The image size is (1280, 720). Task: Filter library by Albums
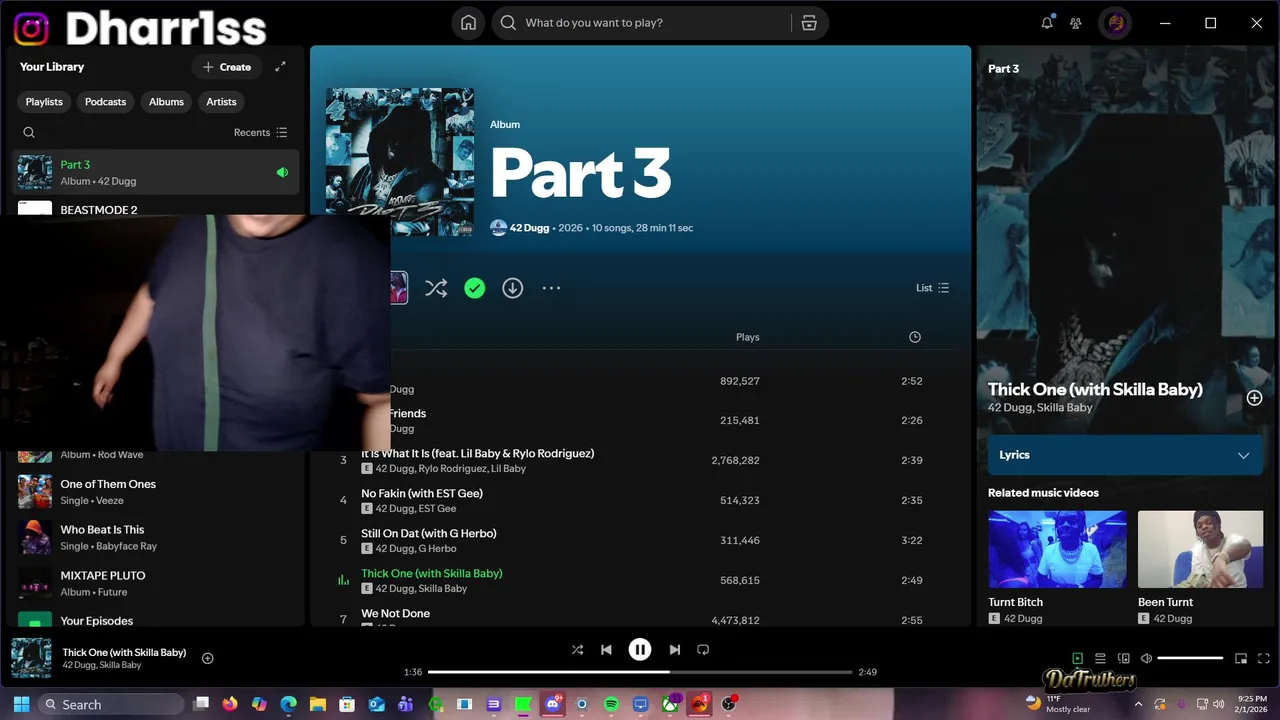(x=166, y=102)
